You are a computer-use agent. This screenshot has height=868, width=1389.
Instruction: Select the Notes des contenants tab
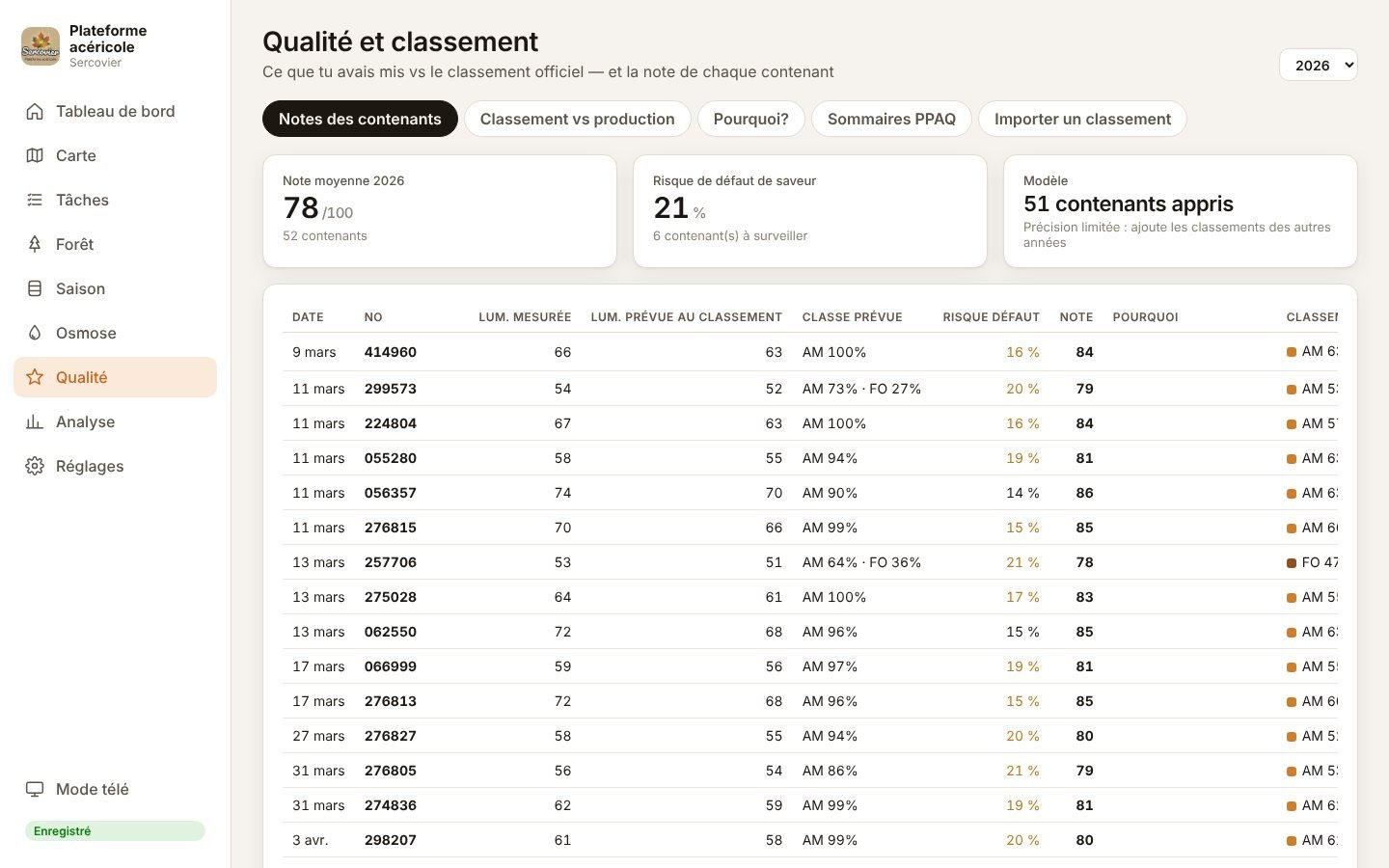pyautogui.click(x=360, y=119)
